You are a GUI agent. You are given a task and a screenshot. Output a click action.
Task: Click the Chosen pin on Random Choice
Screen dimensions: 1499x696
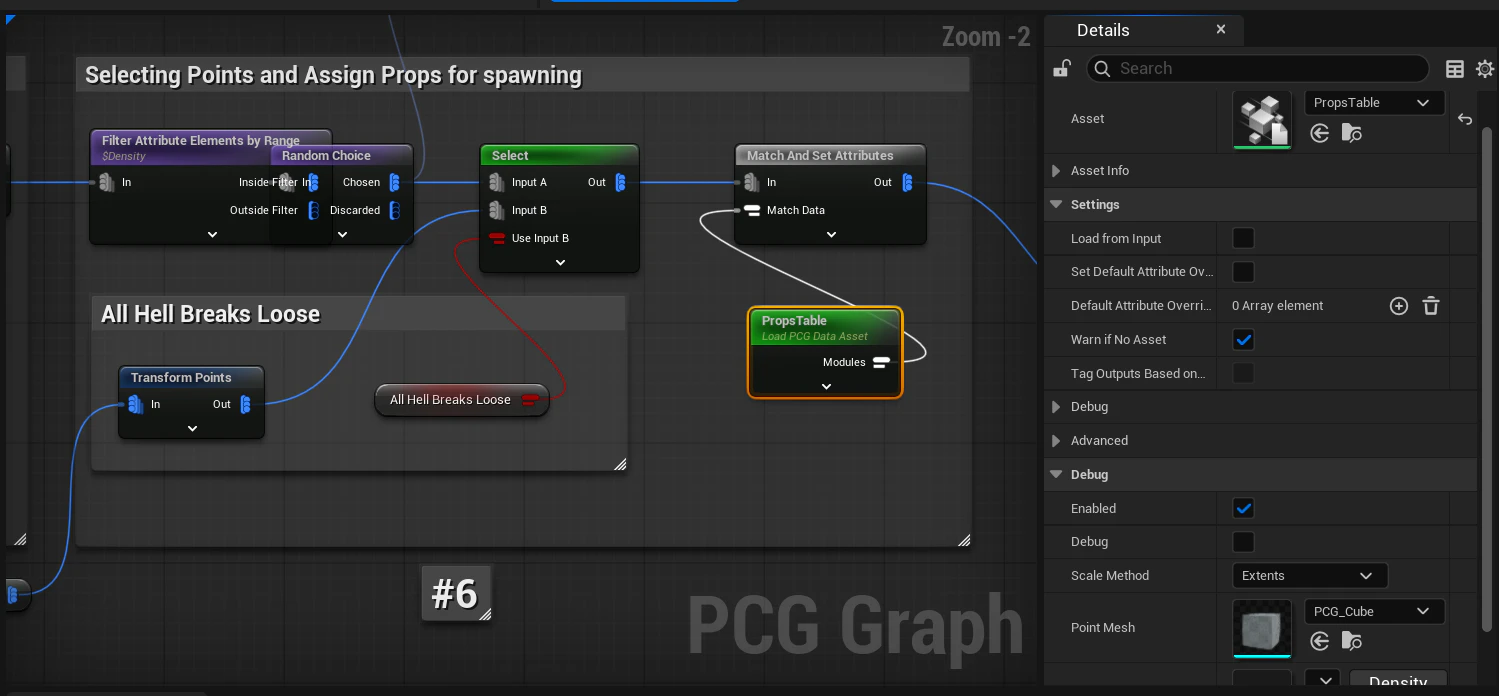pos(394,182)
